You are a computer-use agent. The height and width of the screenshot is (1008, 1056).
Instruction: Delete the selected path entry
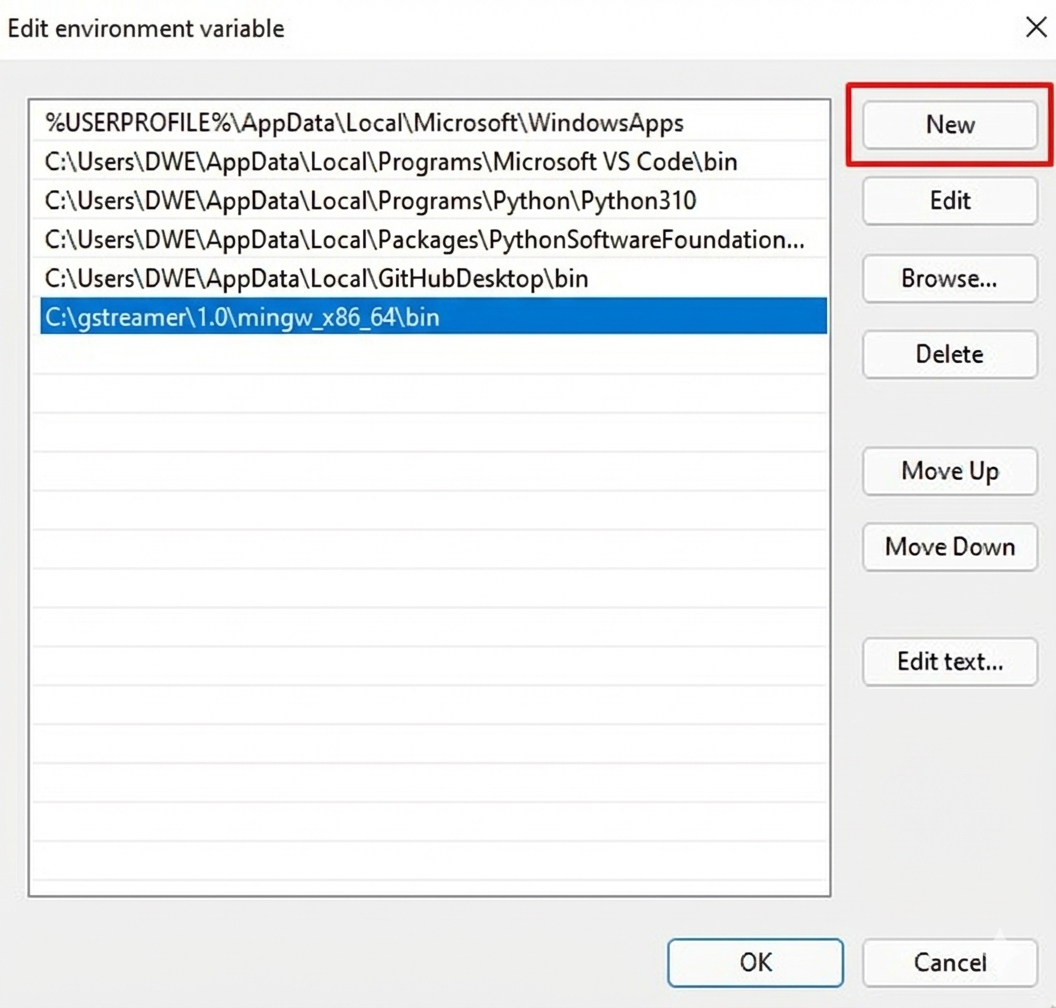click(948, 354)
